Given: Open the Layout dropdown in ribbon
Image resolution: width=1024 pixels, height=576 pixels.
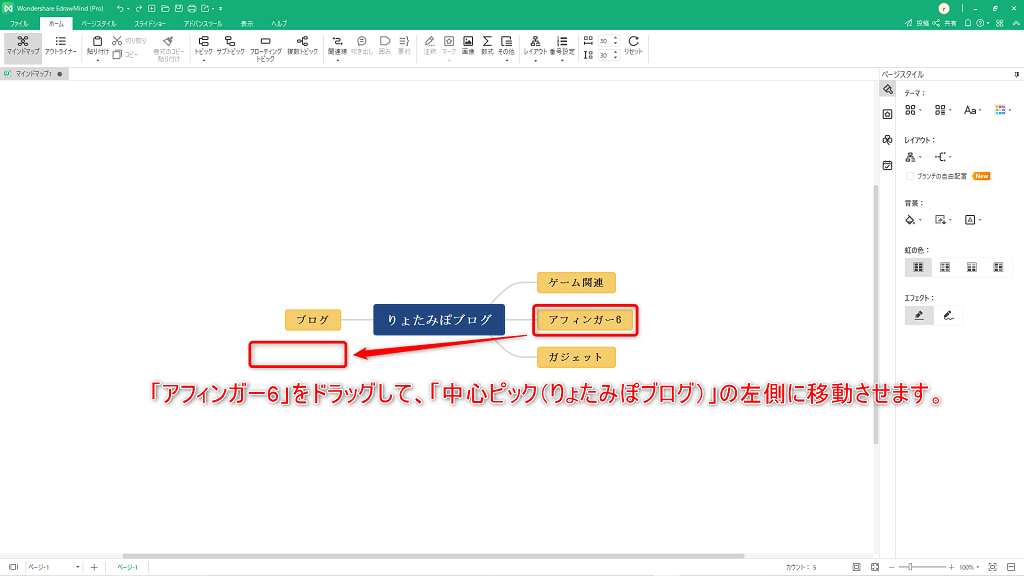Looking at the screenshot, I should [535, 61].
